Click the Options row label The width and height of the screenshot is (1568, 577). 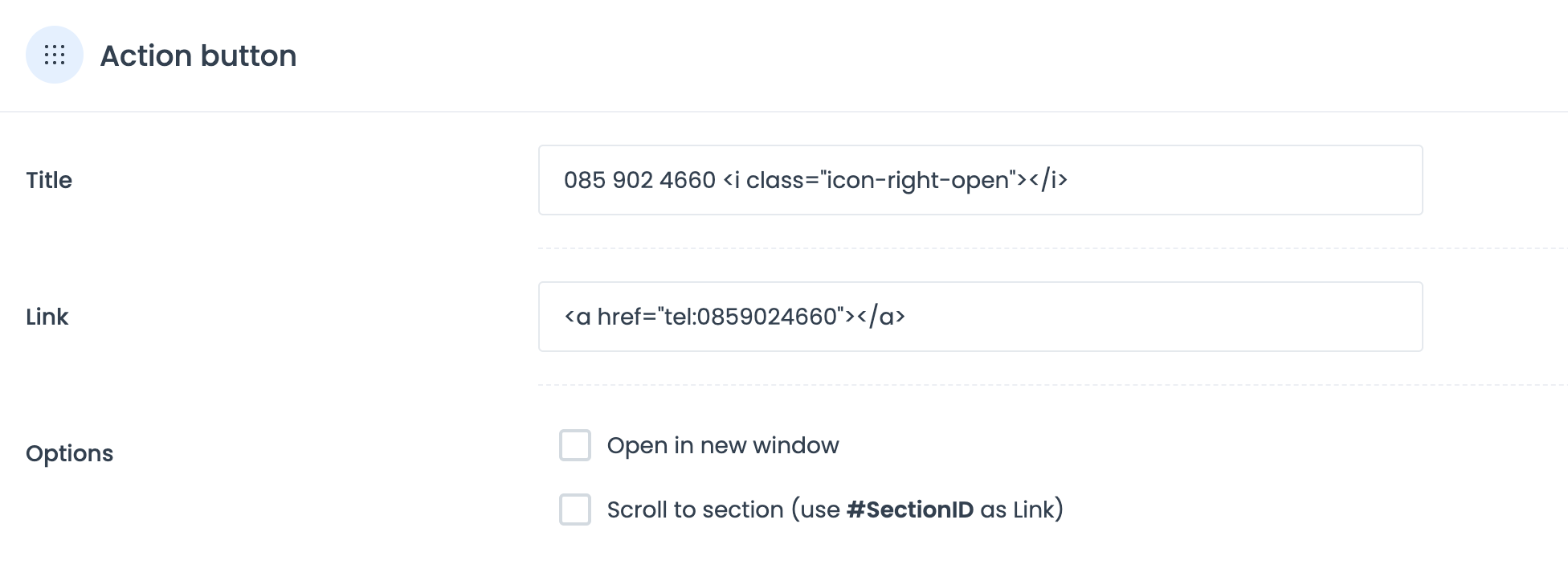[x=70, y=453]
